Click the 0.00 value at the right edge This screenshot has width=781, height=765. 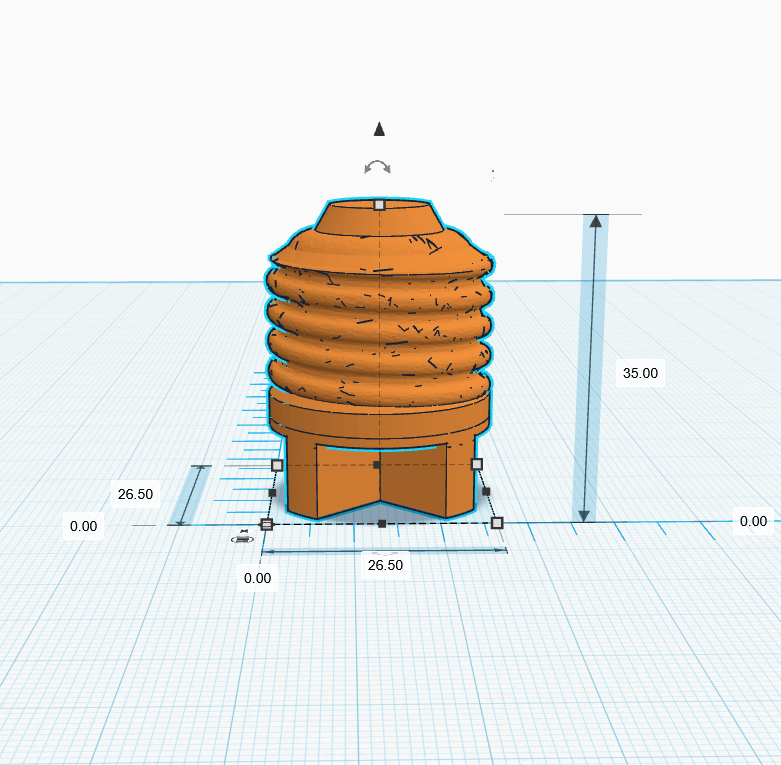(753, 521)
